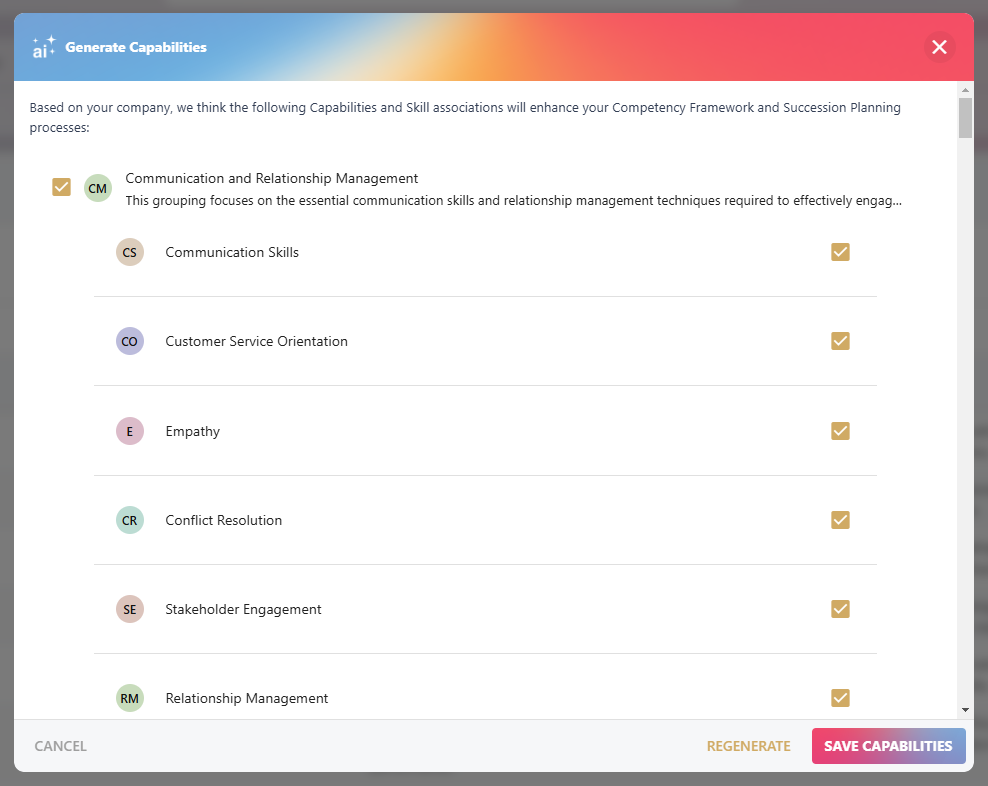Click the AI sparkle icon in header

click(44, 47)
